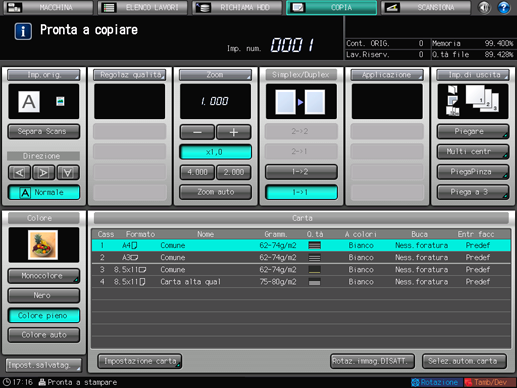Open the Multi centr options

[x=473, y=152]
